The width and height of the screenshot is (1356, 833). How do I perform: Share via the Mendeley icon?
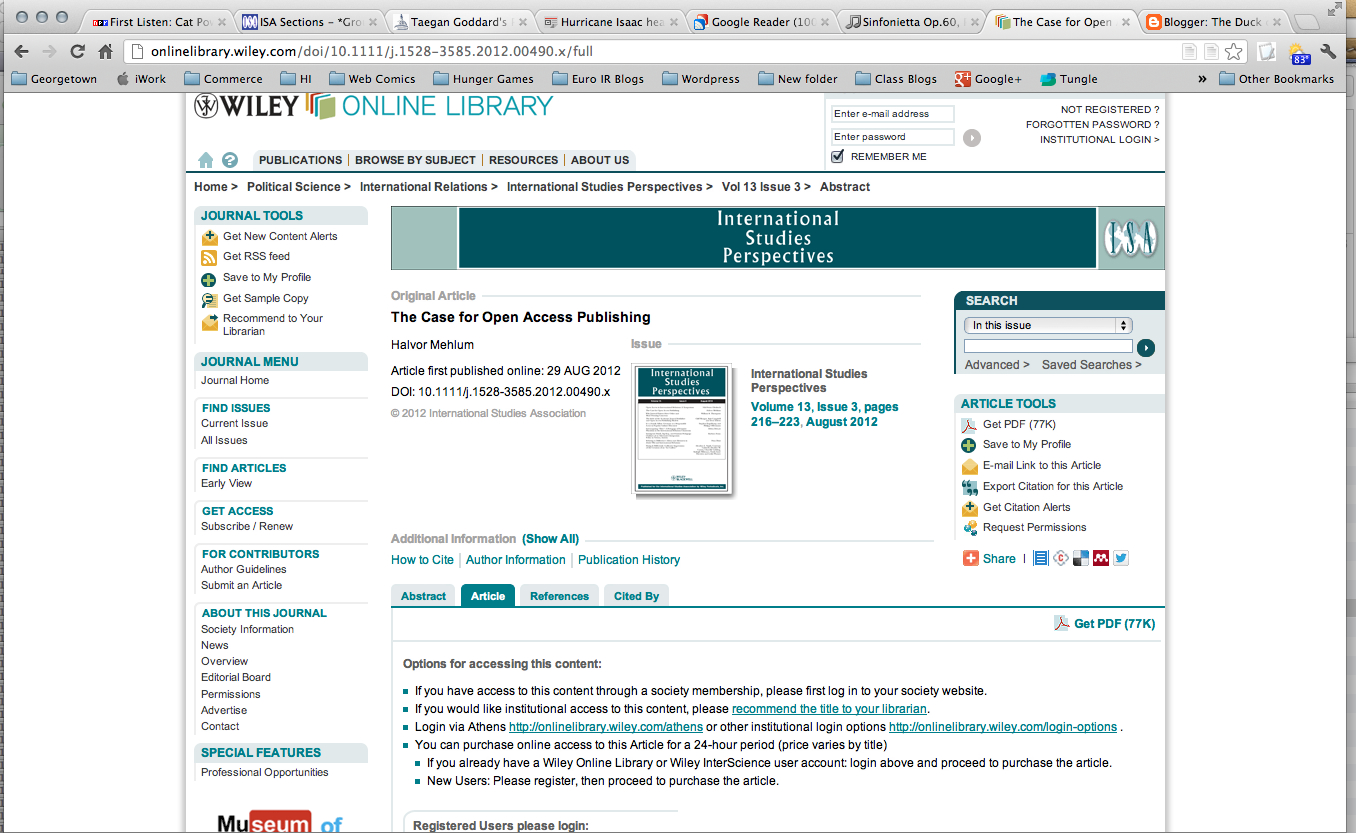point(1101,559)
